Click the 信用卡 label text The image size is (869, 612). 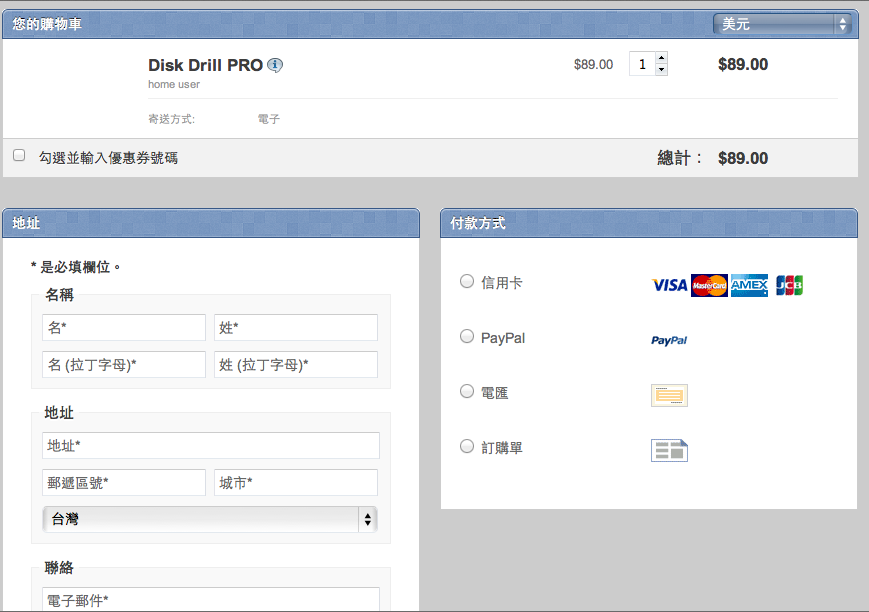tap(502, 283)
